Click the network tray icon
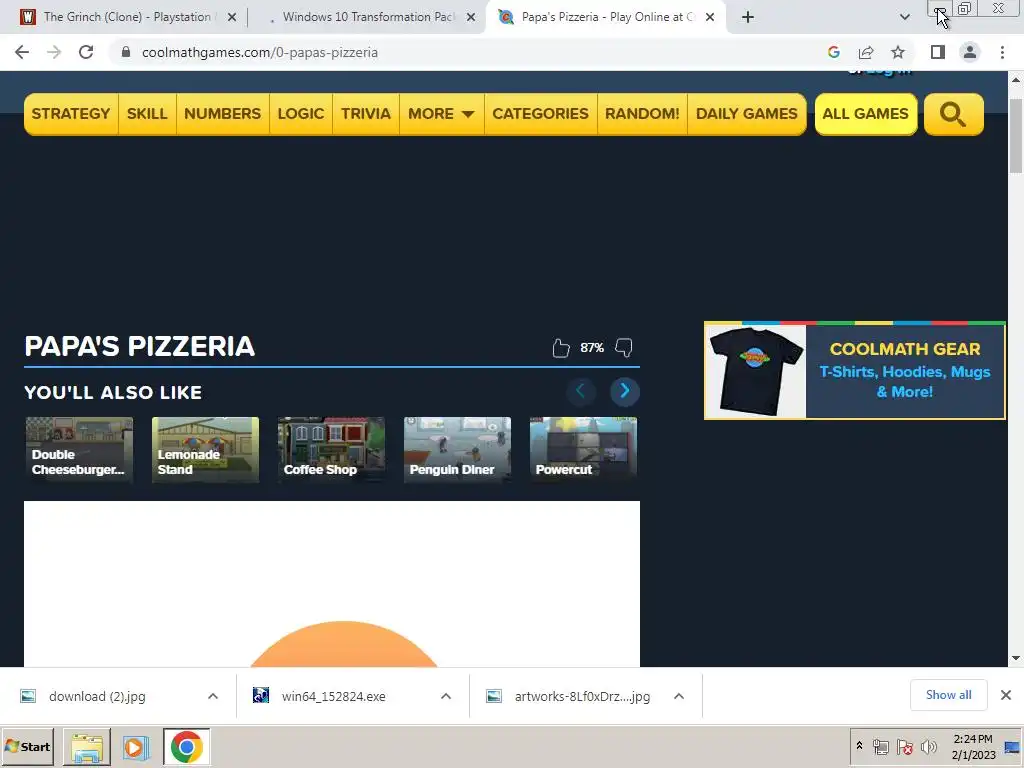The width and height of the screenshot is (1024, 768). [x=880, y=746]
